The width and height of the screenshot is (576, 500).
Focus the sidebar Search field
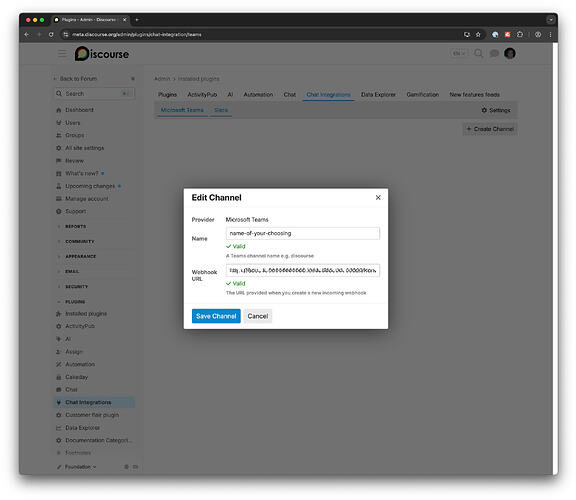point(94,94)
